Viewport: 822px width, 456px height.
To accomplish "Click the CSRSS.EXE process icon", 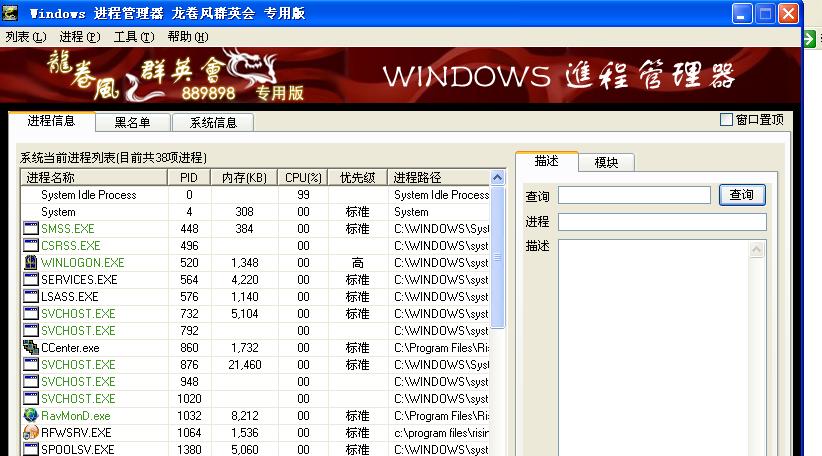I will (31, 245).
